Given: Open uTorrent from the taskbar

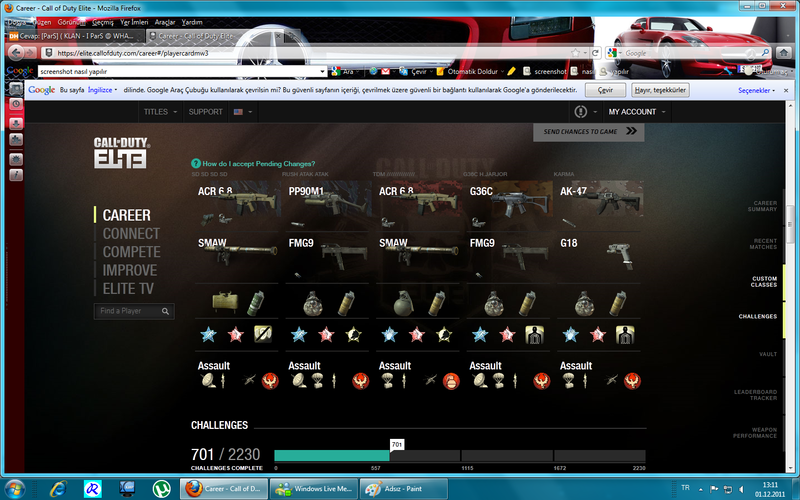Looking at the screenshot, I should [x=161, y=488].
